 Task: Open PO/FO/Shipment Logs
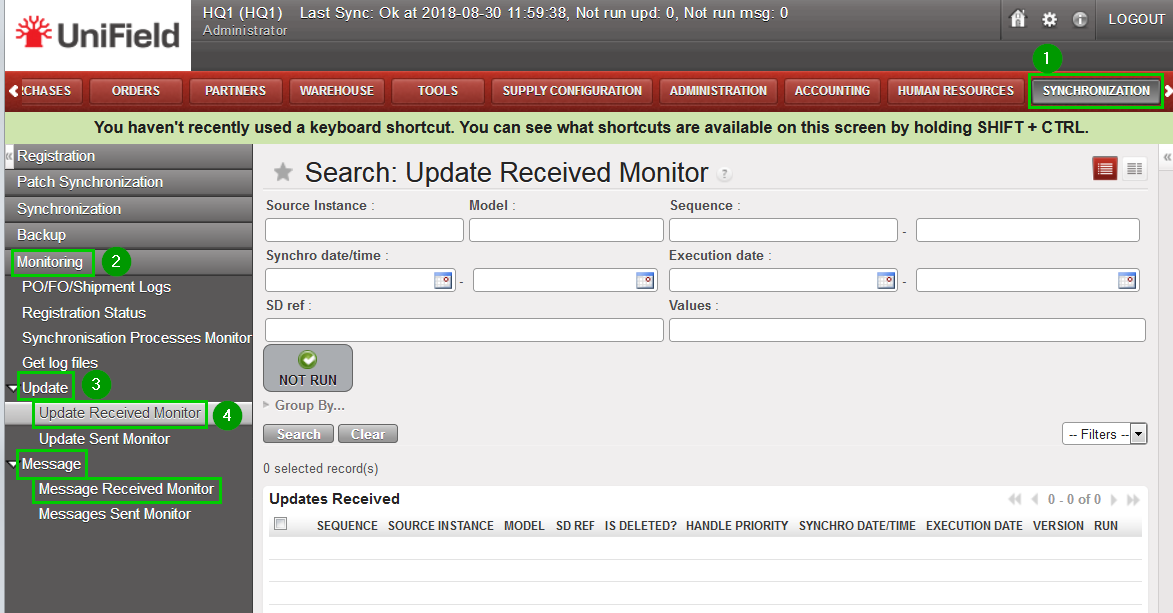[97, 287]
